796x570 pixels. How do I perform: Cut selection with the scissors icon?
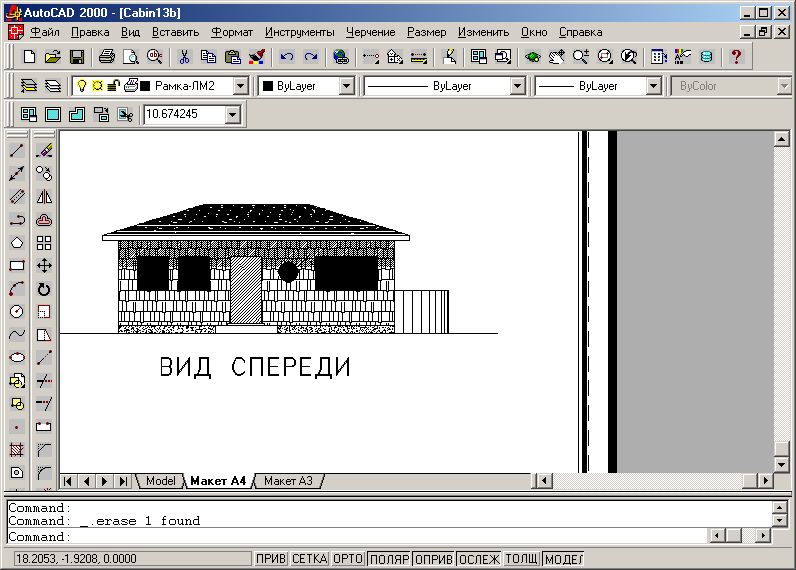184,56
